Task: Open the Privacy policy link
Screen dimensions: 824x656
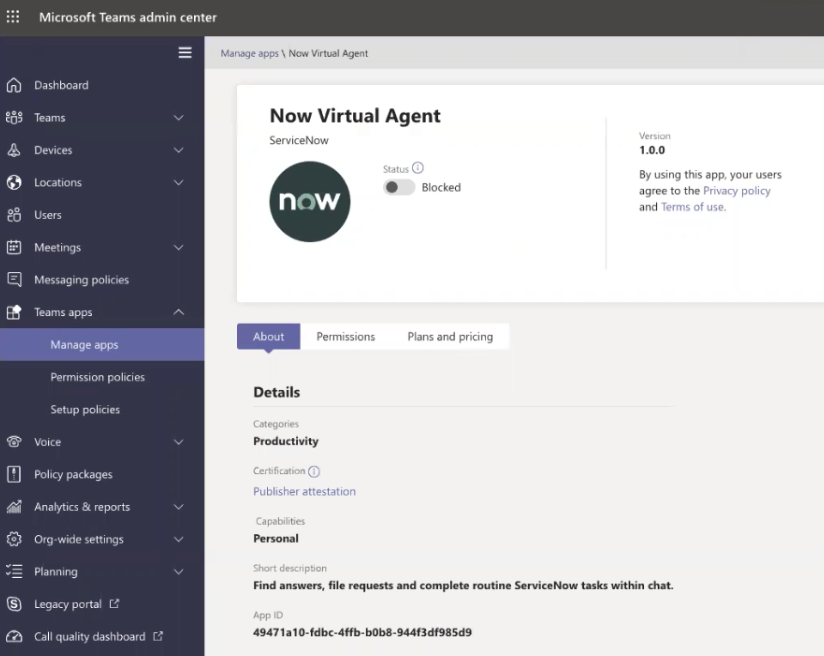Action: coord(737,191)
